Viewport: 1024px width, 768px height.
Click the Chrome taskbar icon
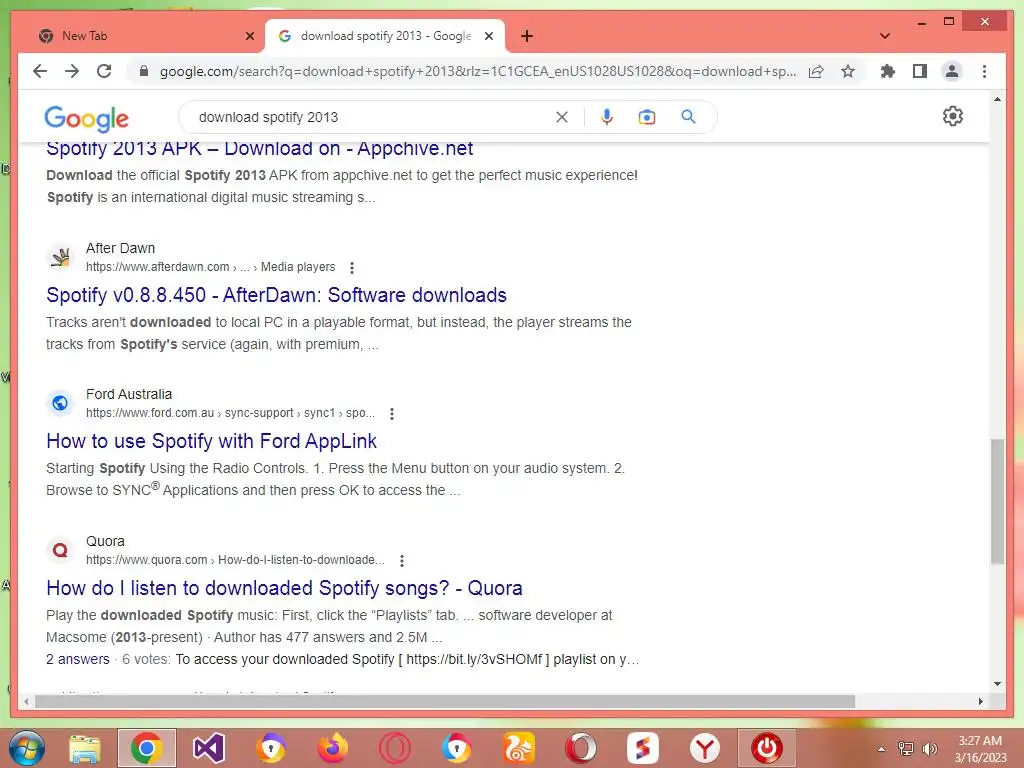(147, 748)
